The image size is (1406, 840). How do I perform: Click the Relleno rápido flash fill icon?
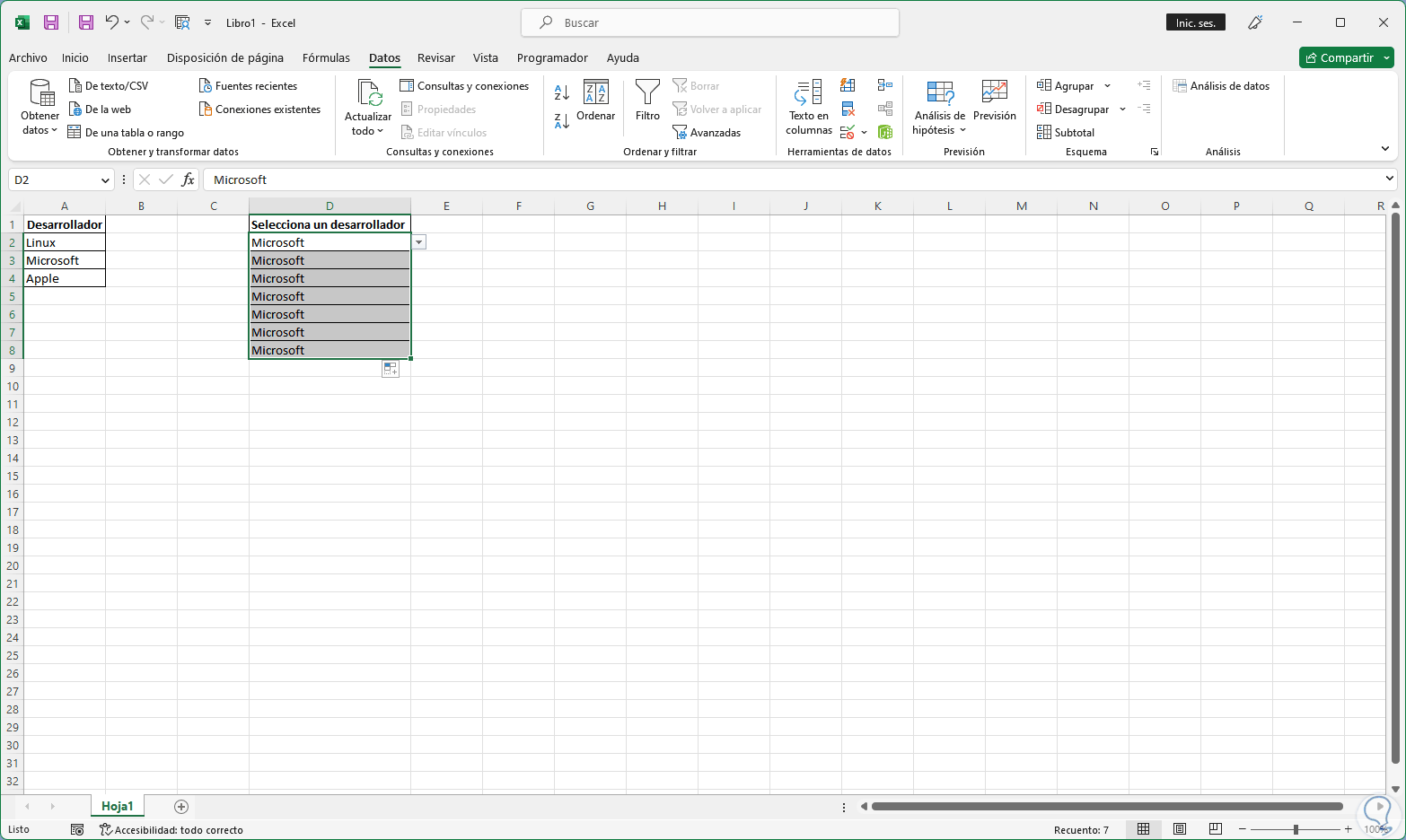pyautogui.click(x=848, y=85)
